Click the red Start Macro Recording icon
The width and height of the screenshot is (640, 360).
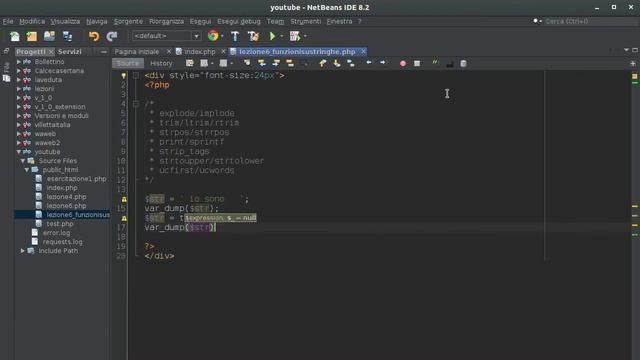click(403, 63)
